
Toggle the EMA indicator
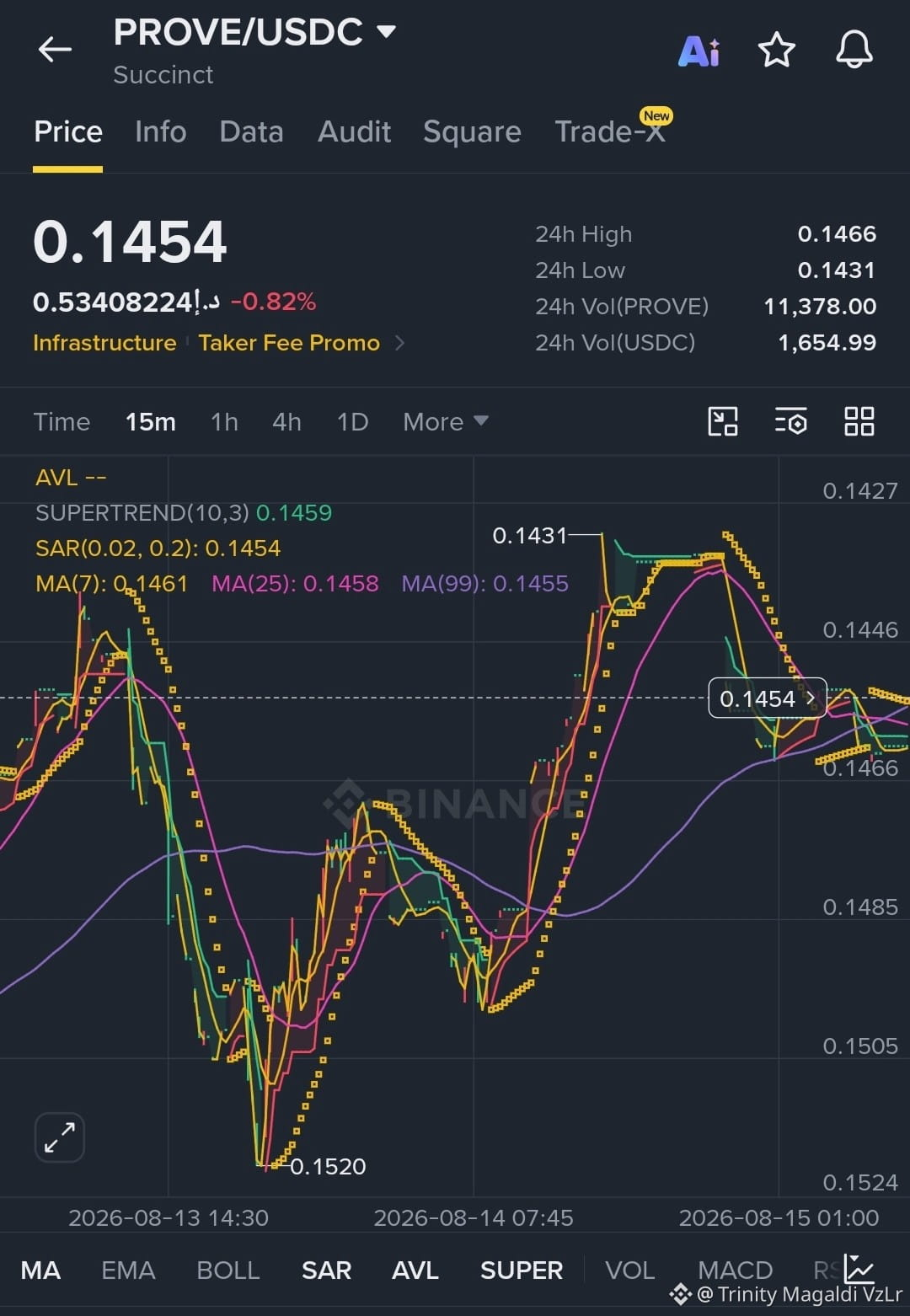128,1270
